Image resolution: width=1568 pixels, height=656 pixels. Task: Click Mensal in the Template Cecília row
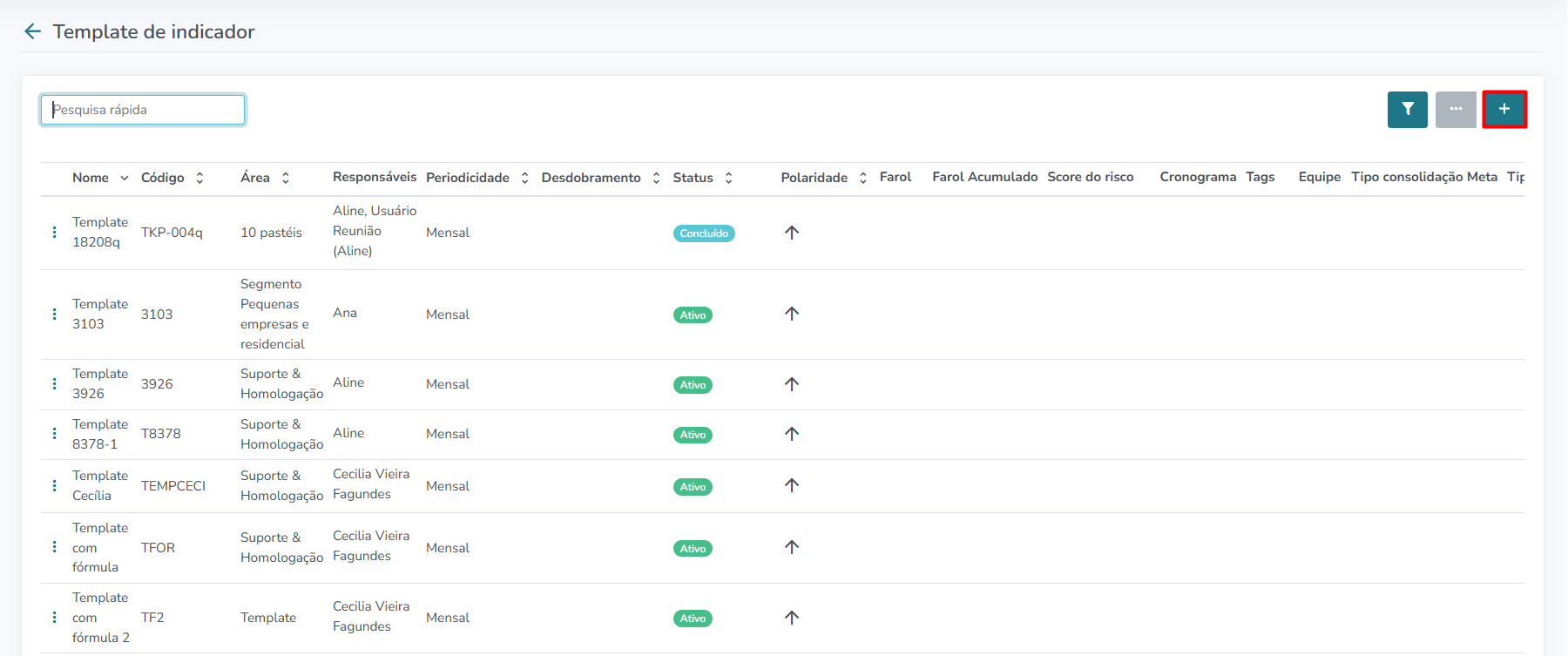point(448,486)
